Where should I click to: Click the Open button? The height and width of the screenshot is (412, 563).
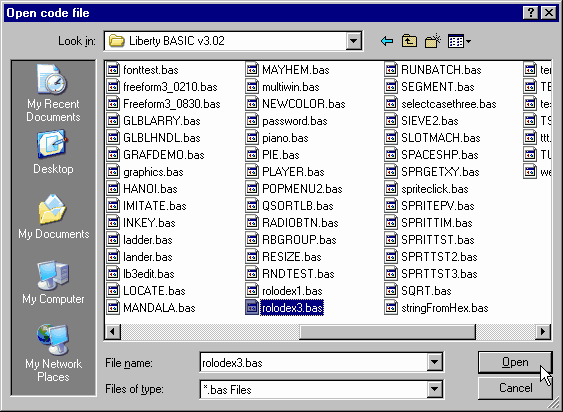click(x=515, y=362)
